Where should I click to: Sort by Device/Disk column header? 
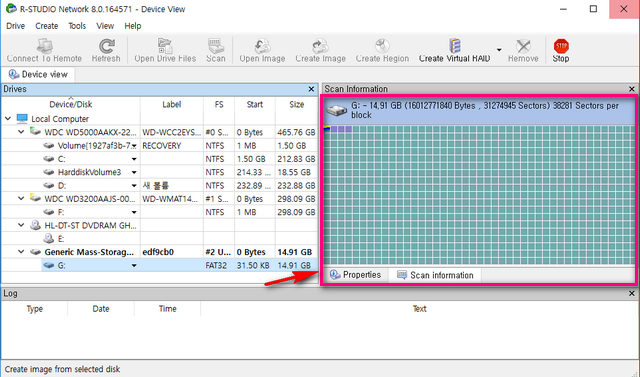tap(71, 104)
